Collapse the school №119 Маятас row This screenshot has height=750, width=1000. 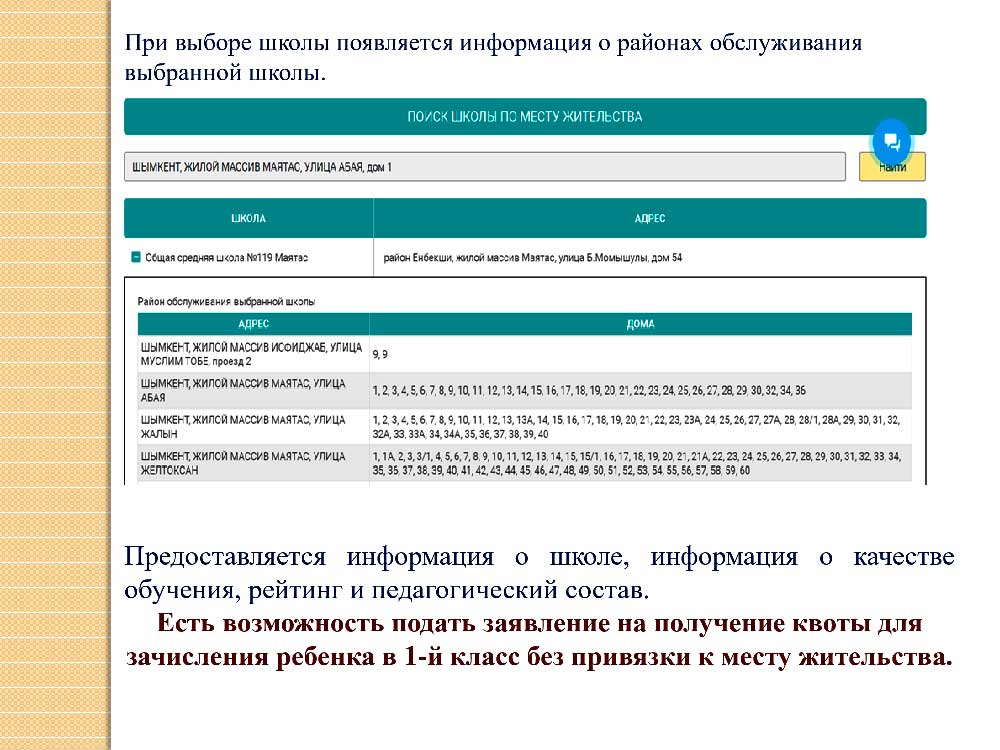(x=135, y=257)
